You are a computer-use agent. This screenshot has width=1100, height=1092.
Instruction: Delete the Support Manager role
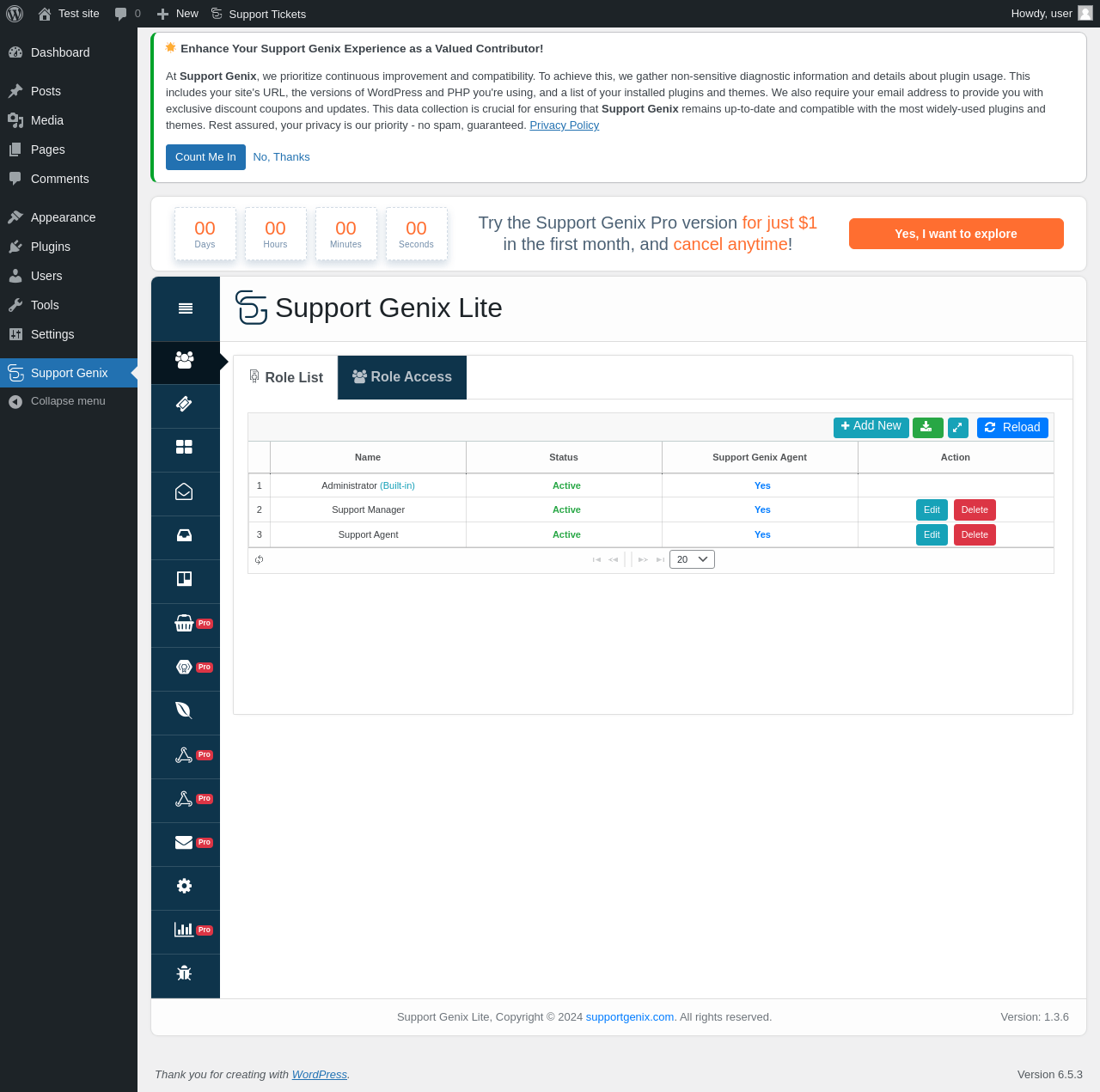click(x=975, y=510)
